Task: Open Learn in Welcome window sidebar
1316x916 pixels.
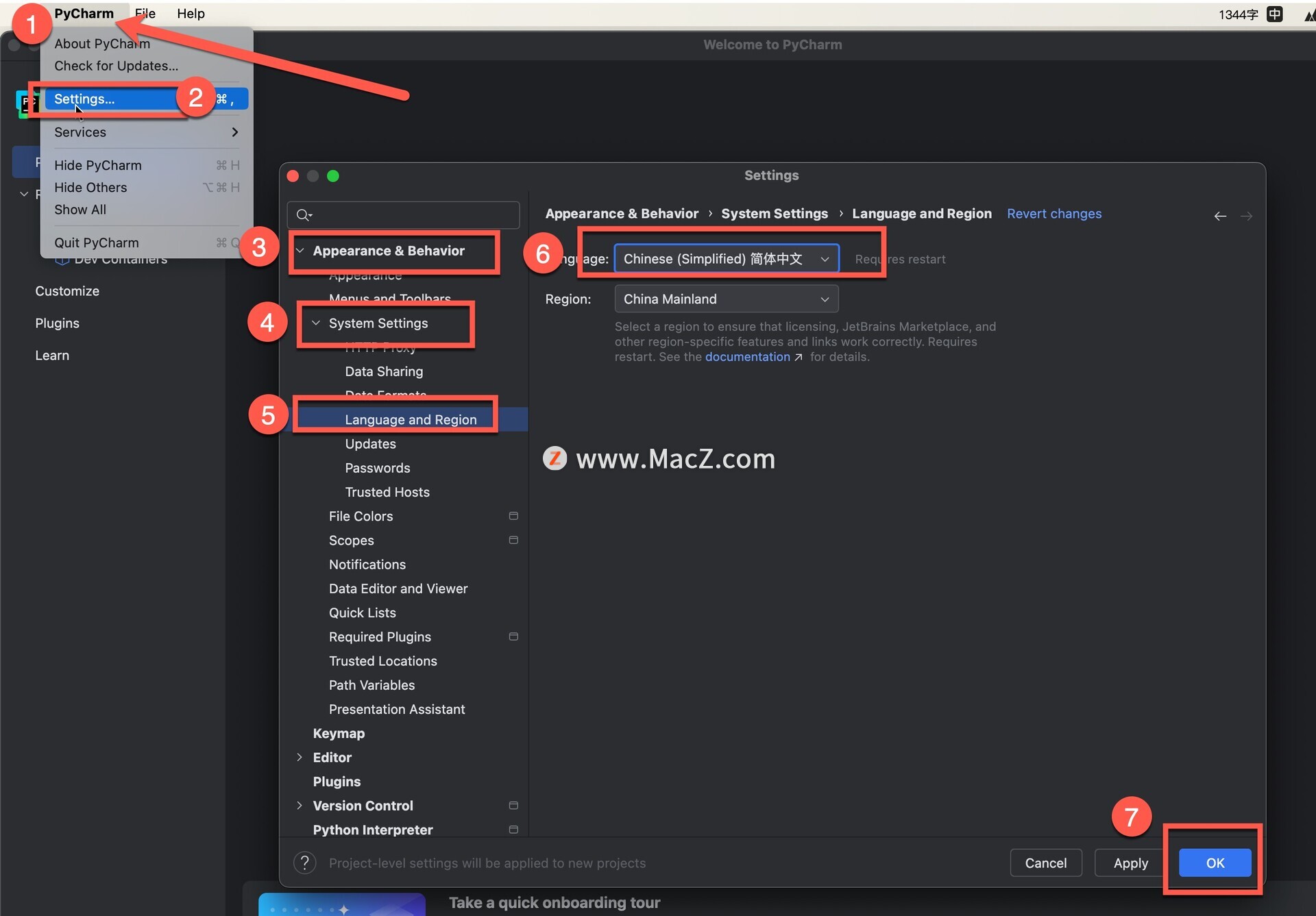Action: point(52,356)
